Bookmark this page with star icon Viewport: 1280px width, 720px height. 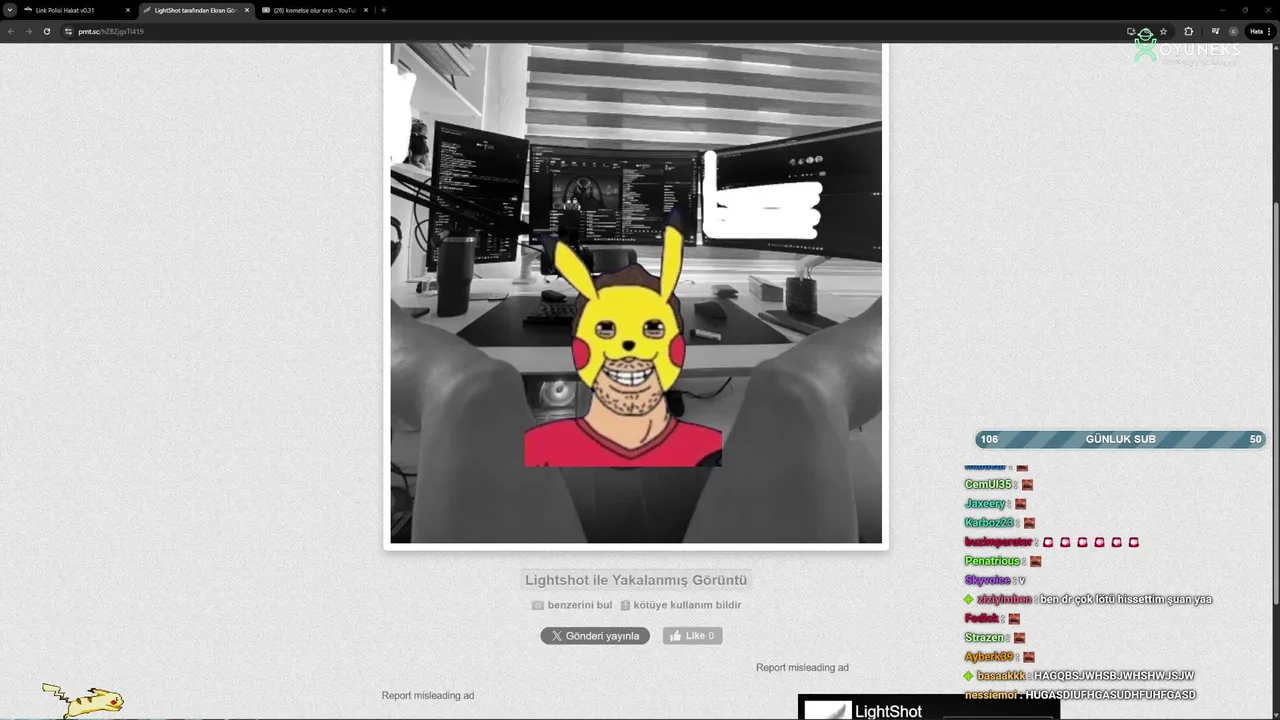pyautogui.click(x=1163, y=31)
